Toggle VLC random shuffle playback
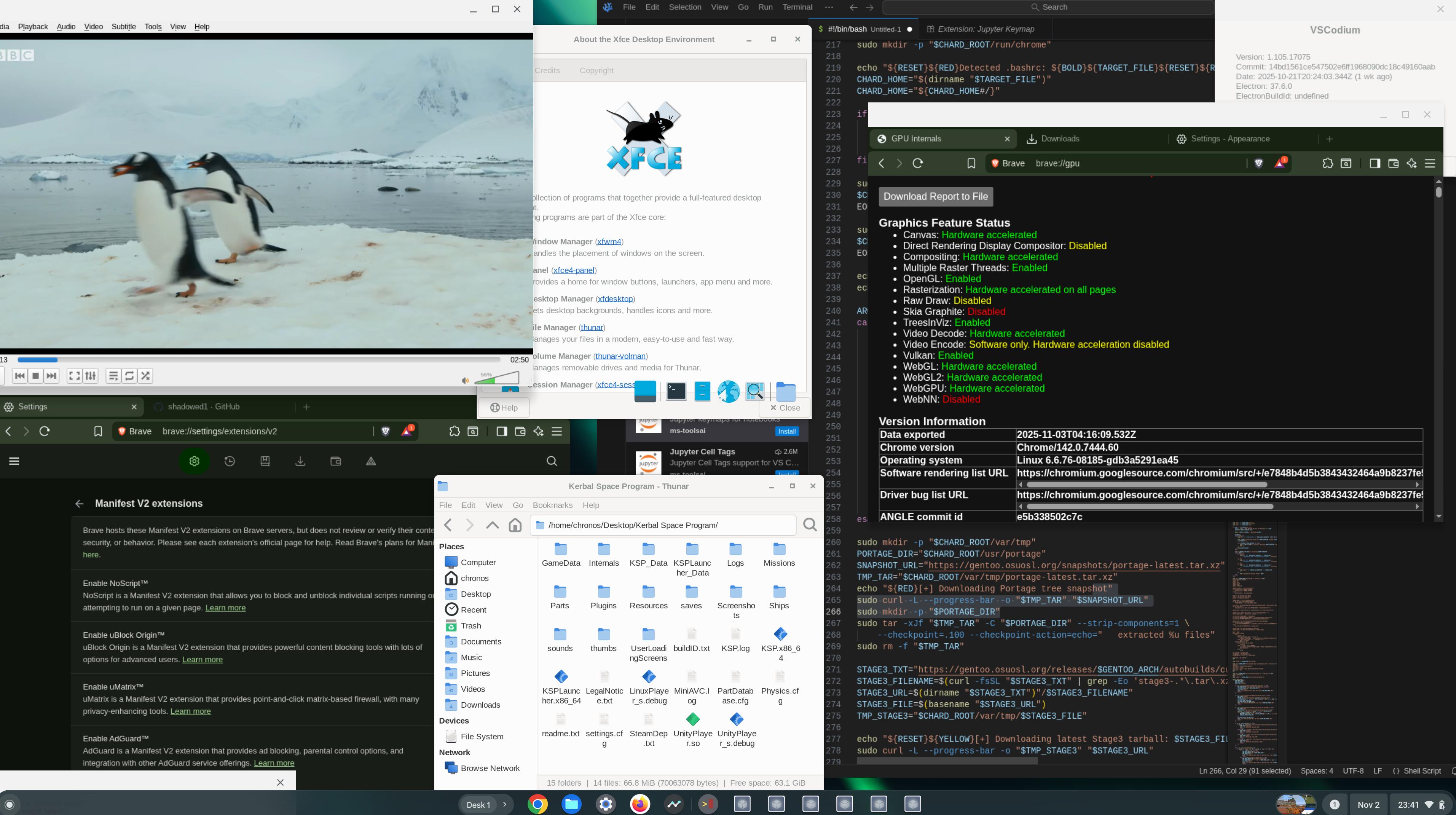Image resolution: width=1456 pixels, height=815 pixels. 146,376
